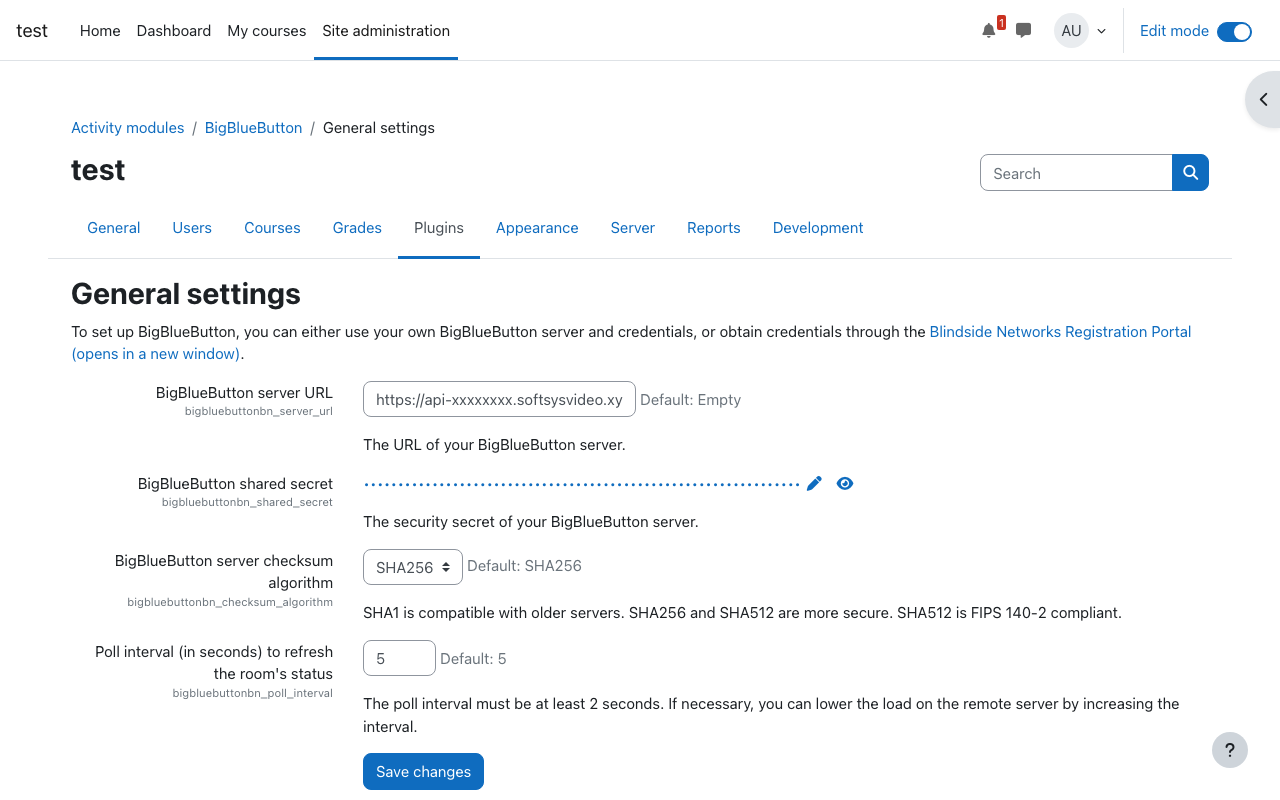Go to My courses
The height and width of the screenshot is (800, 1280).
(x=267, y=31)
